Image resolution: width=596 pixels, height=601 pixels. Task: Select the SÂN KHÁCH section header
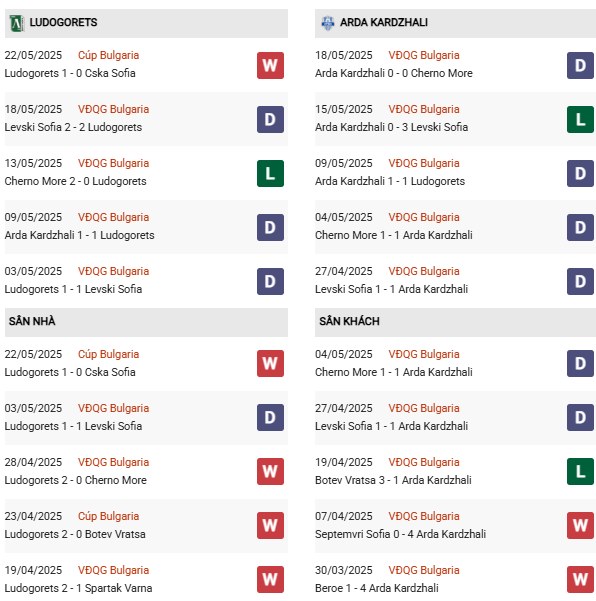click(x=455, y=322)
